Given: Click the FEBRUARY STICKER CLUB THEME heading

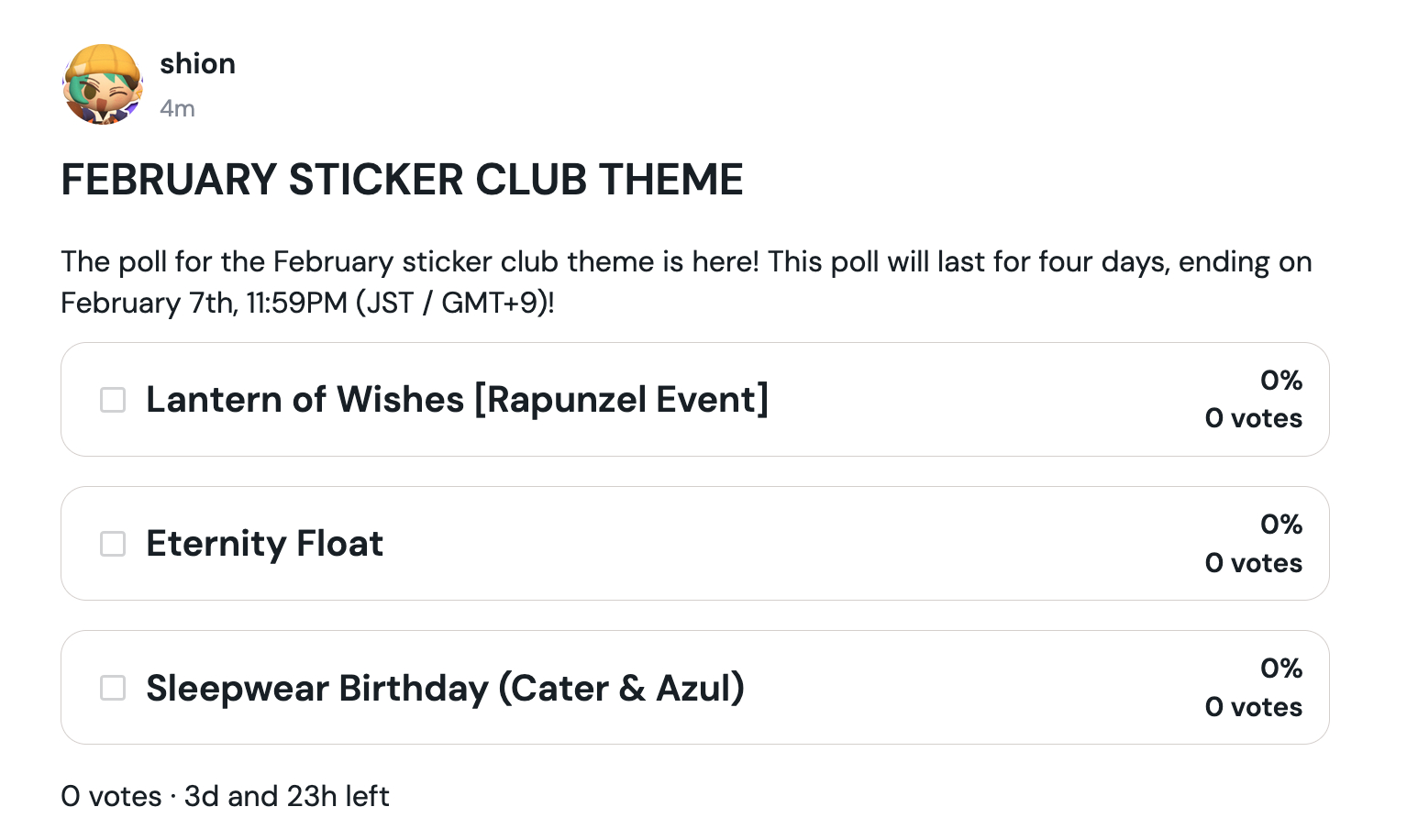Looking at the screenshot, I should [x=402, y=180].
